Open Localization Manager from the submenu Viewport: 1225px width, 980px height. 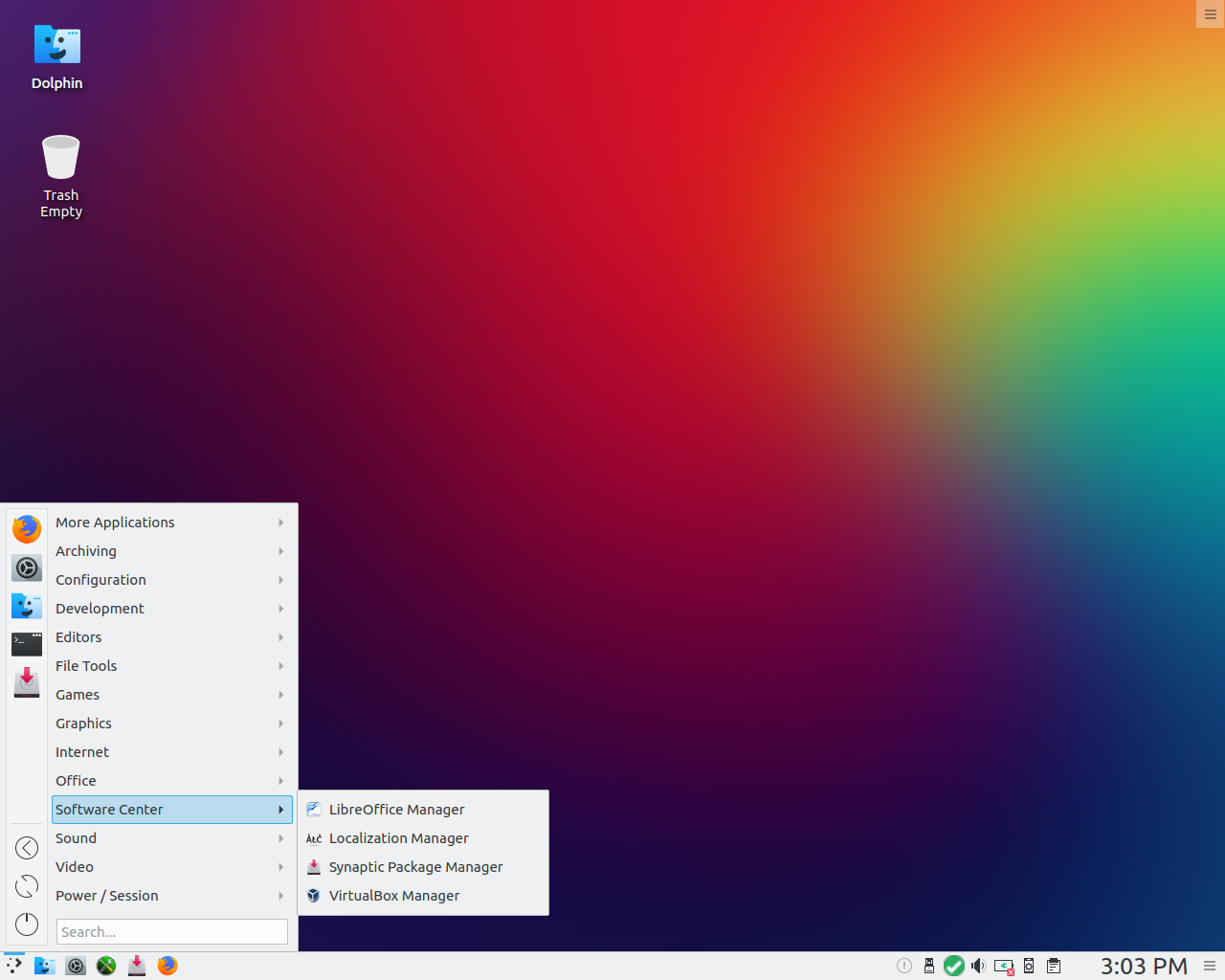(423, 838)
